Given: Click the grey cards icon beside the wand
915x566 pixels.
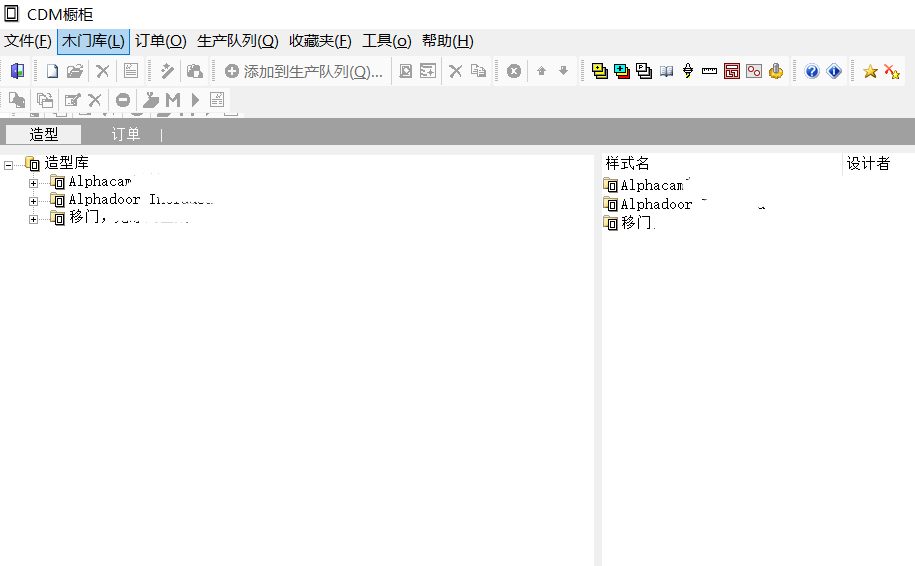Looking at the screenshot, I should 194,71.
